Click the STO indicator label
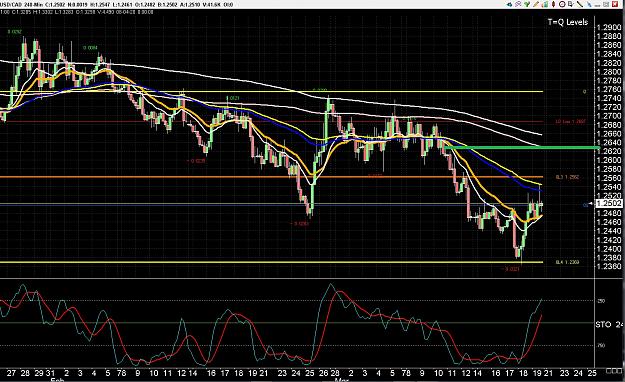Image resolution: width=625 pixels, height=382 pixels. pyautogui.click(x=603, y=324)
